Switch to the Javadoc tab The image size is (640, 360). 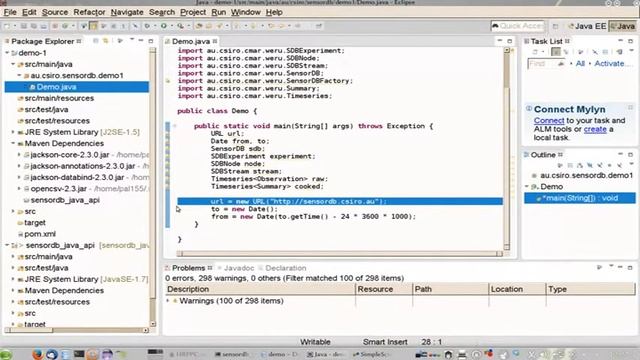[x=238, y=268]
